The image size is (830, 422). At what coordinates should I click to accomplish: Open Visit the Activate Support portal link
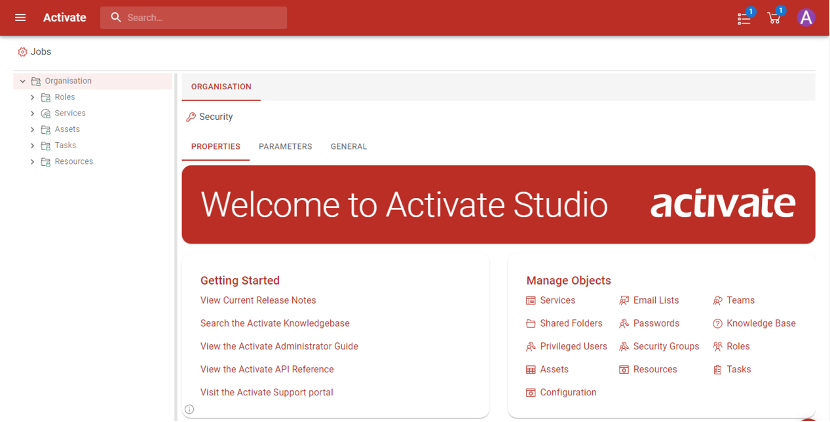click(267, 392)
